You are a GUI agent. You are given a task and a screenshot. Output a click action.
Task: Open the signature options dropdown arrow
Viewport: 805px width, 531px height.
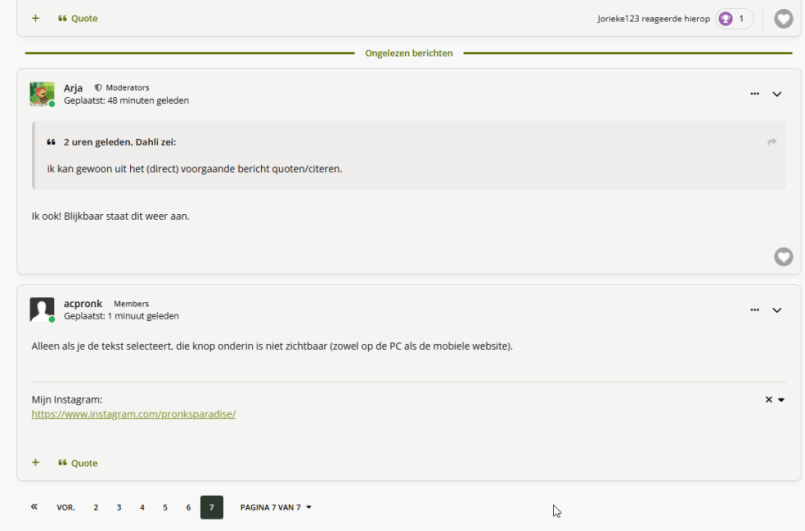pos(781,400)
